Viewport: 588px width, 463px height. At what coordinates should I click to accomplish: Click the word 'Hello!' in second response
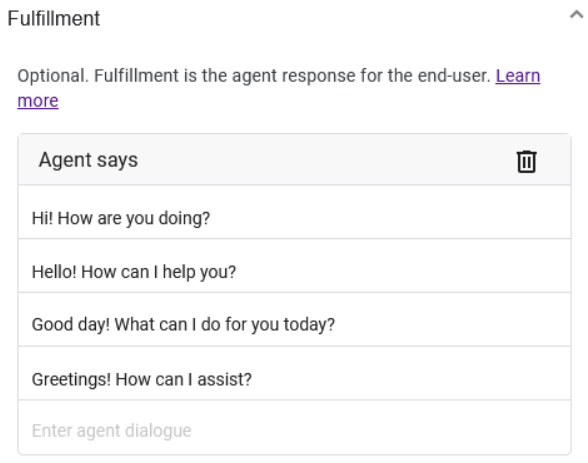coord(54,272)
